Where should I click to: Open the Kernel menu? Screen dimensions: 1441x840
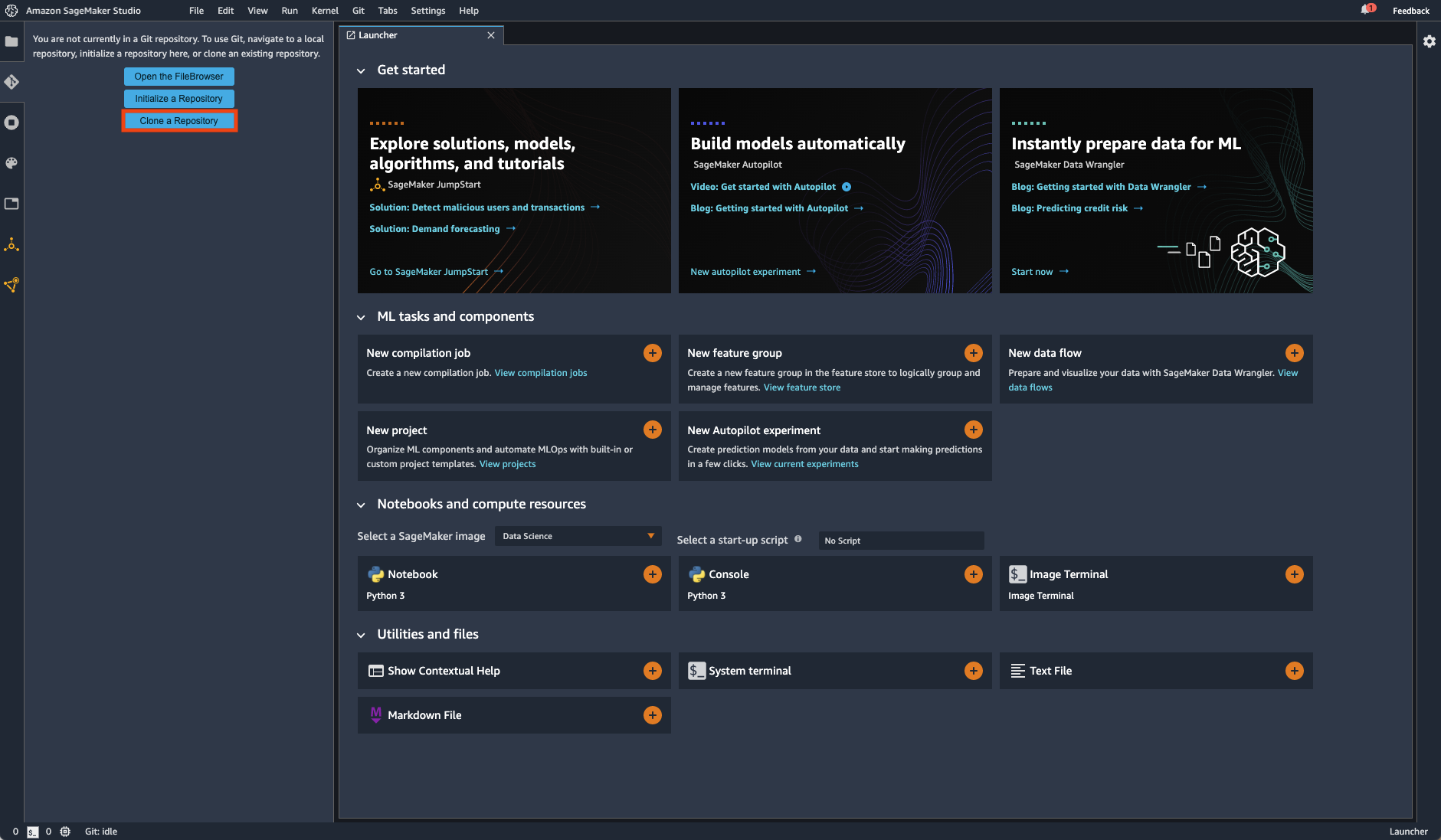325,11
